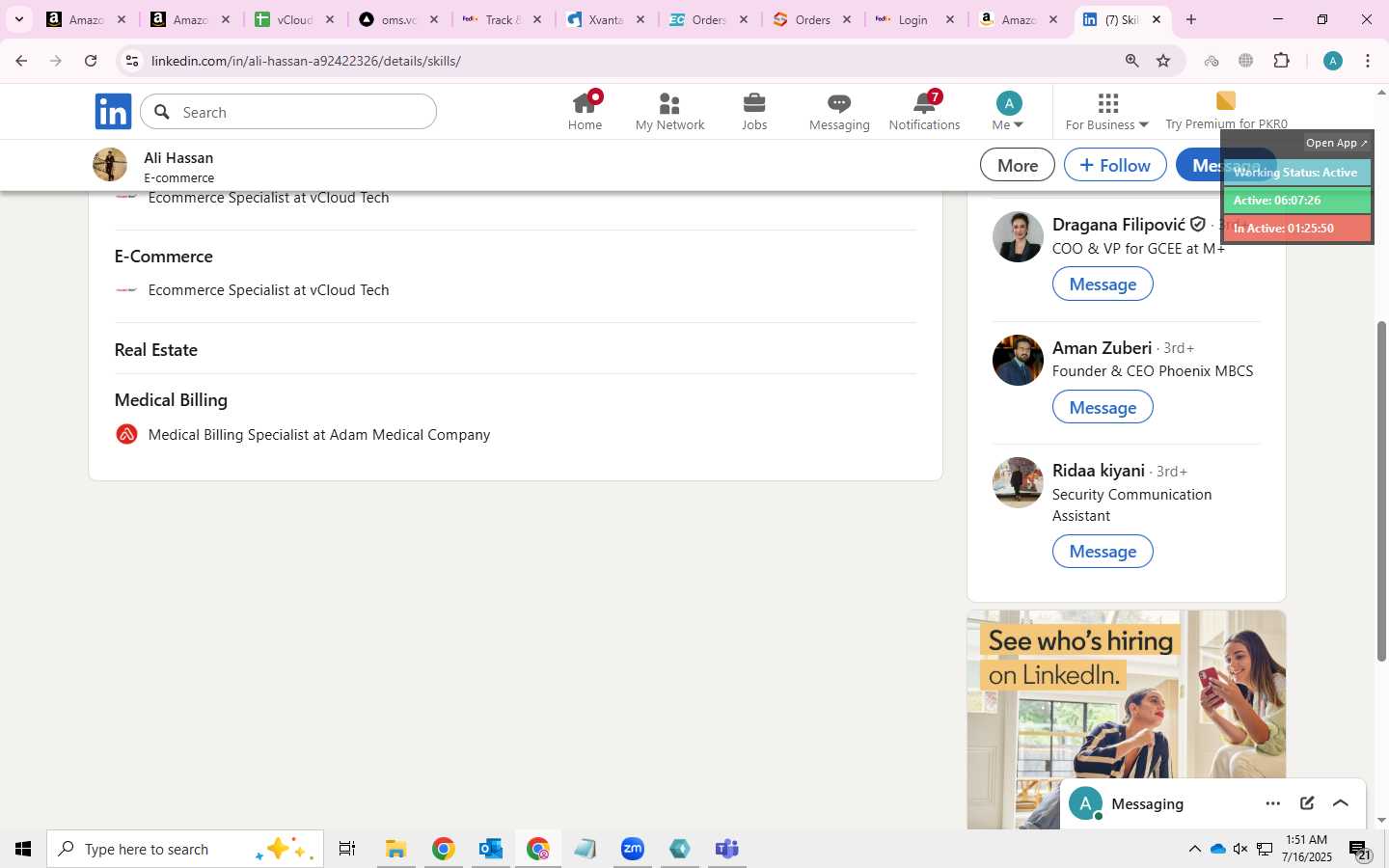Open messaging overlay options (three dots)

coord(1273,803)
